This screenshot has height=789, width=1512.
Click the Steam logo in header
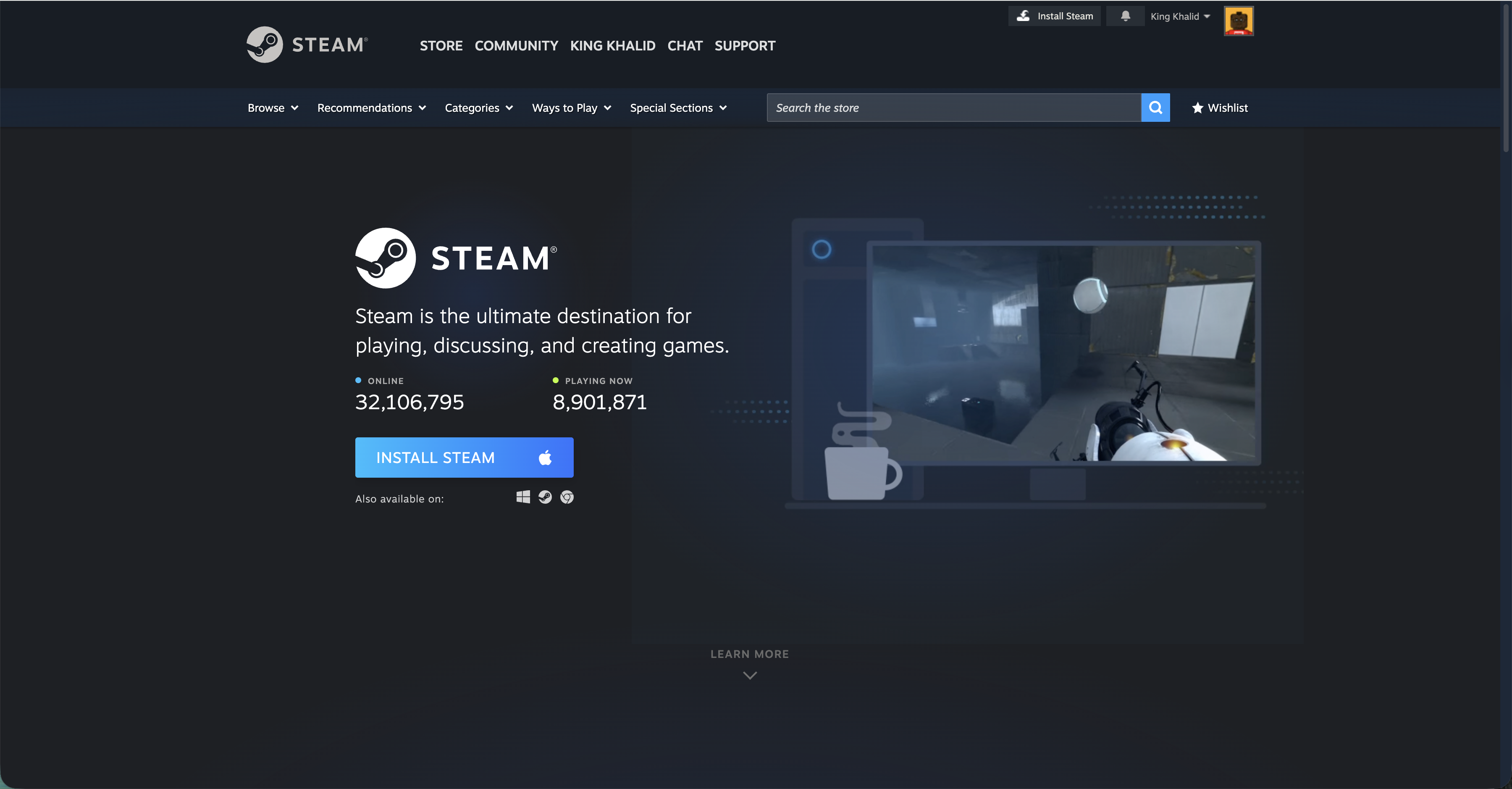coord(307,45)
